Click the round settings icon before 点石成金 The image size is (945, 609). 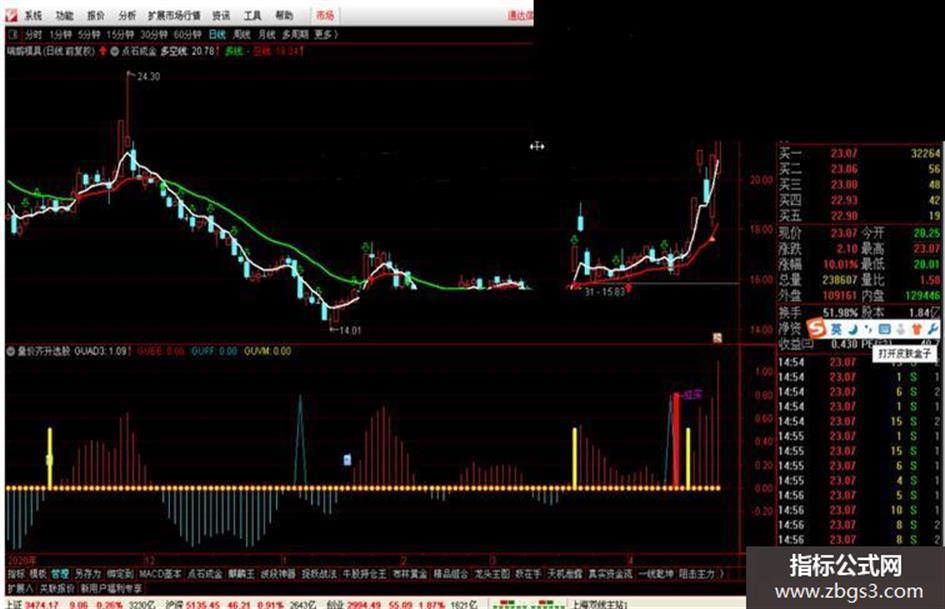click(115, 51)
